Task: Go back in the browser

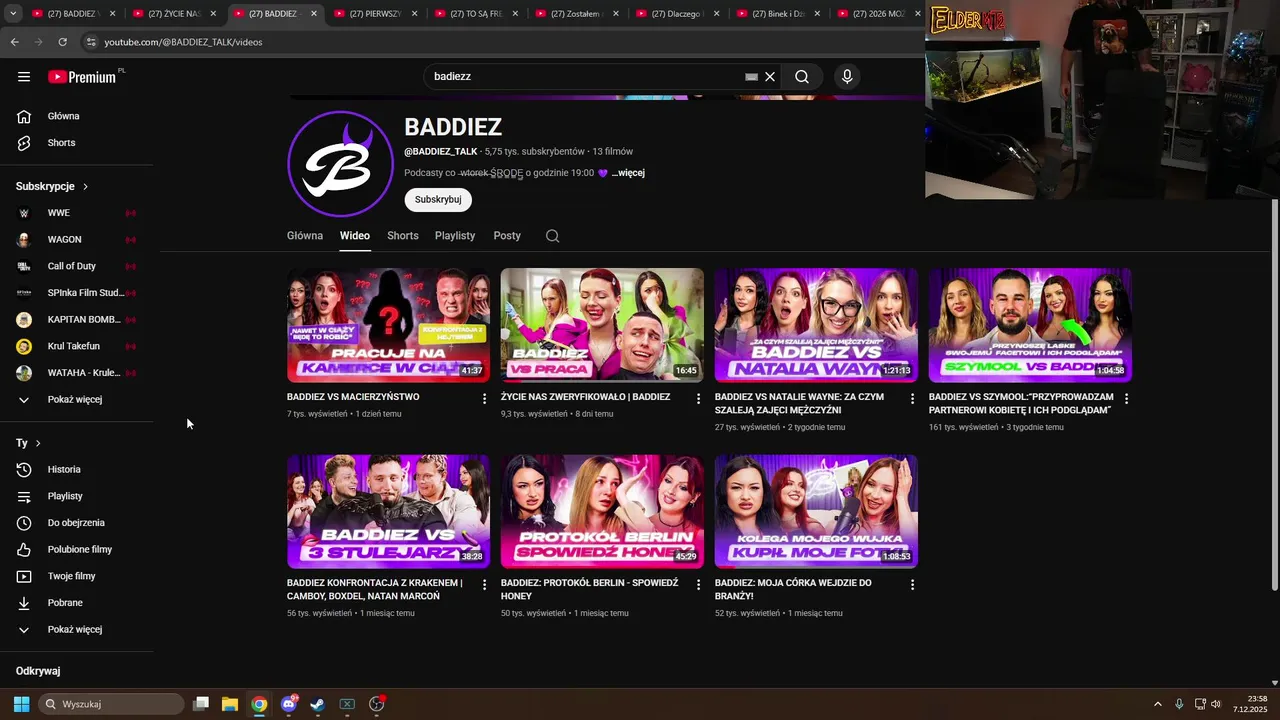Action: 15,42
